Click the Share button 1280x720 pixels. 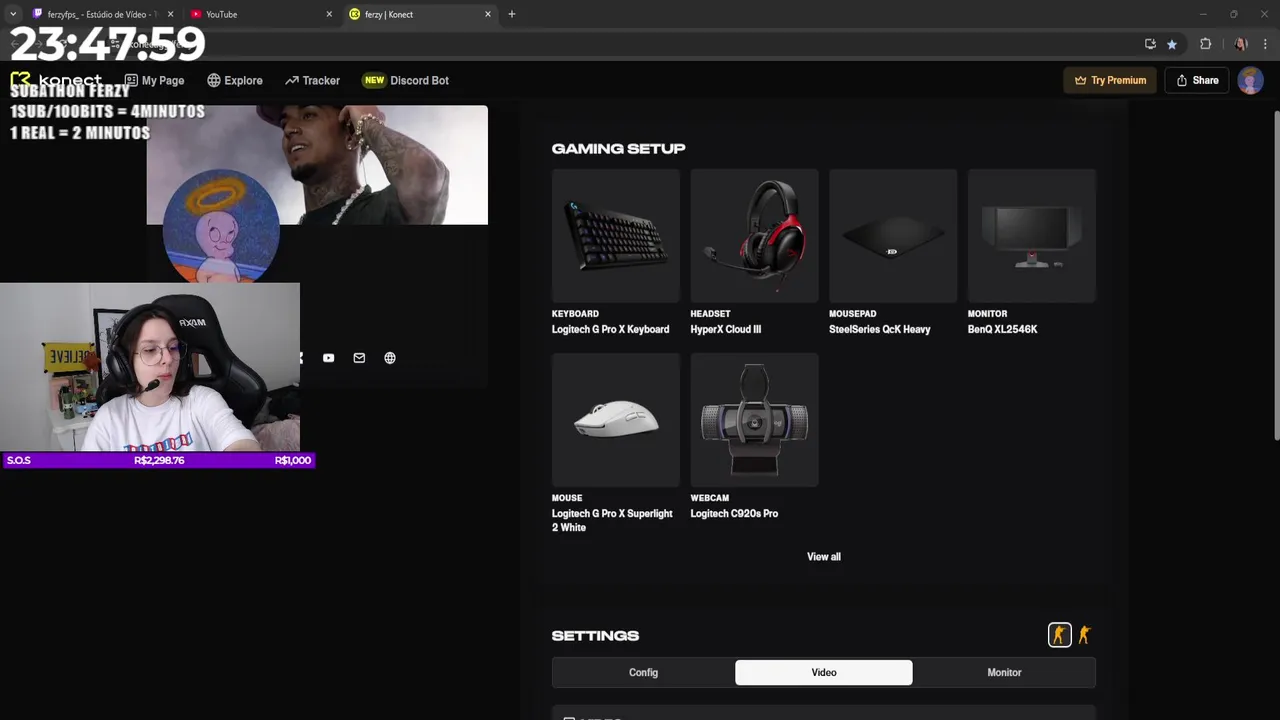click(1197, 80)
